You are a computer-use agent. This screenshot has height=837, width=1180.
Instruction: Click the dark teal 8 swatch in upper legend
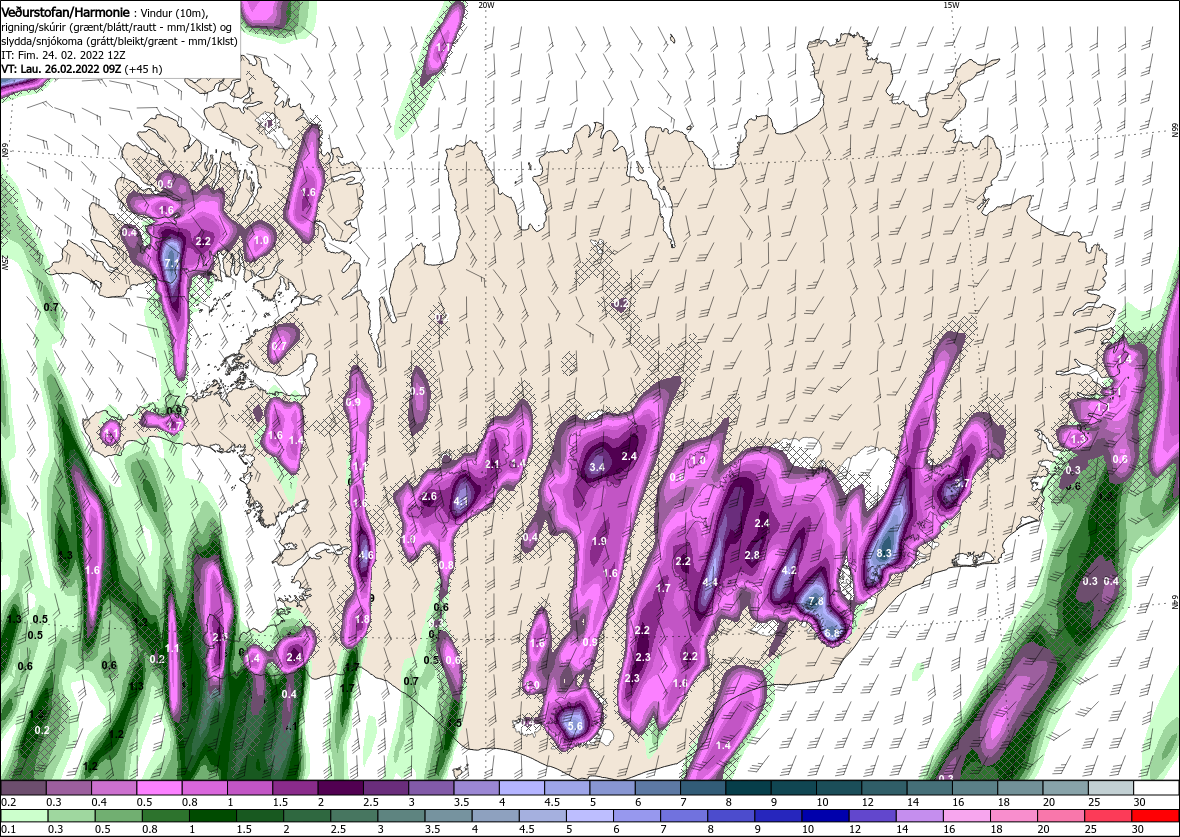749,788
